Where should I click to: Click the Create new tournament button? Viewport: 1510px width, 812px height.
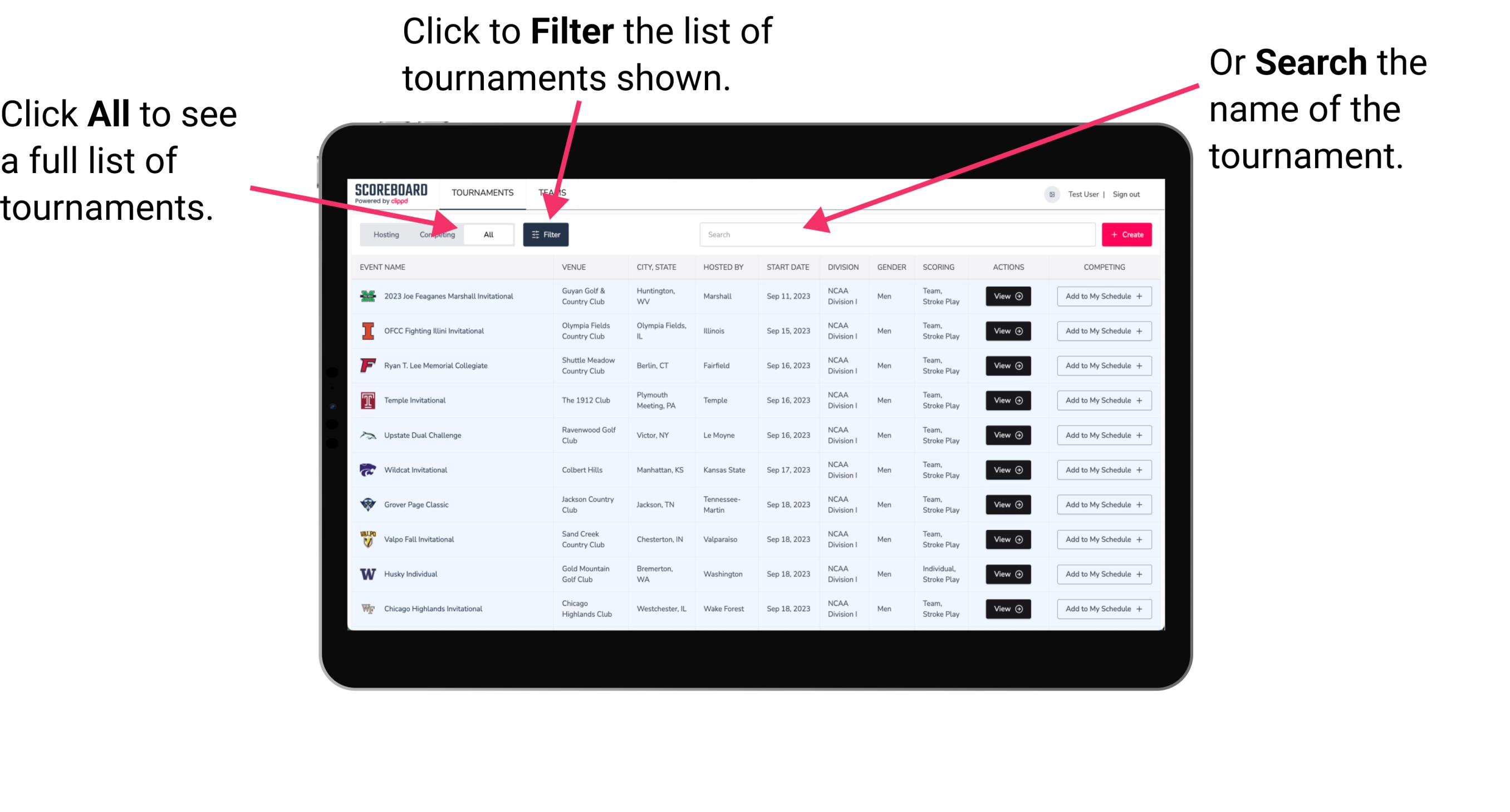click(1127, 234)
